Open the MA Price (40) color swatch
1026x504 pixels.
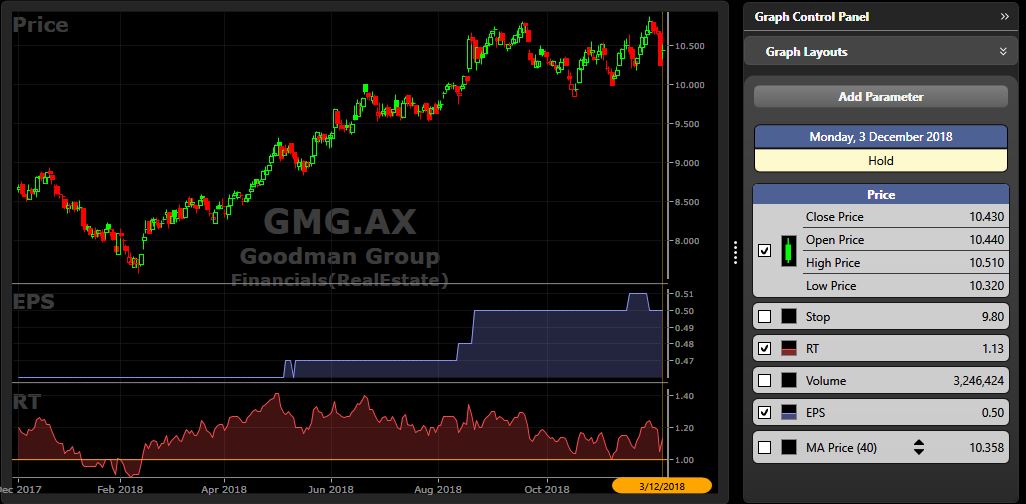coord(789,448)
